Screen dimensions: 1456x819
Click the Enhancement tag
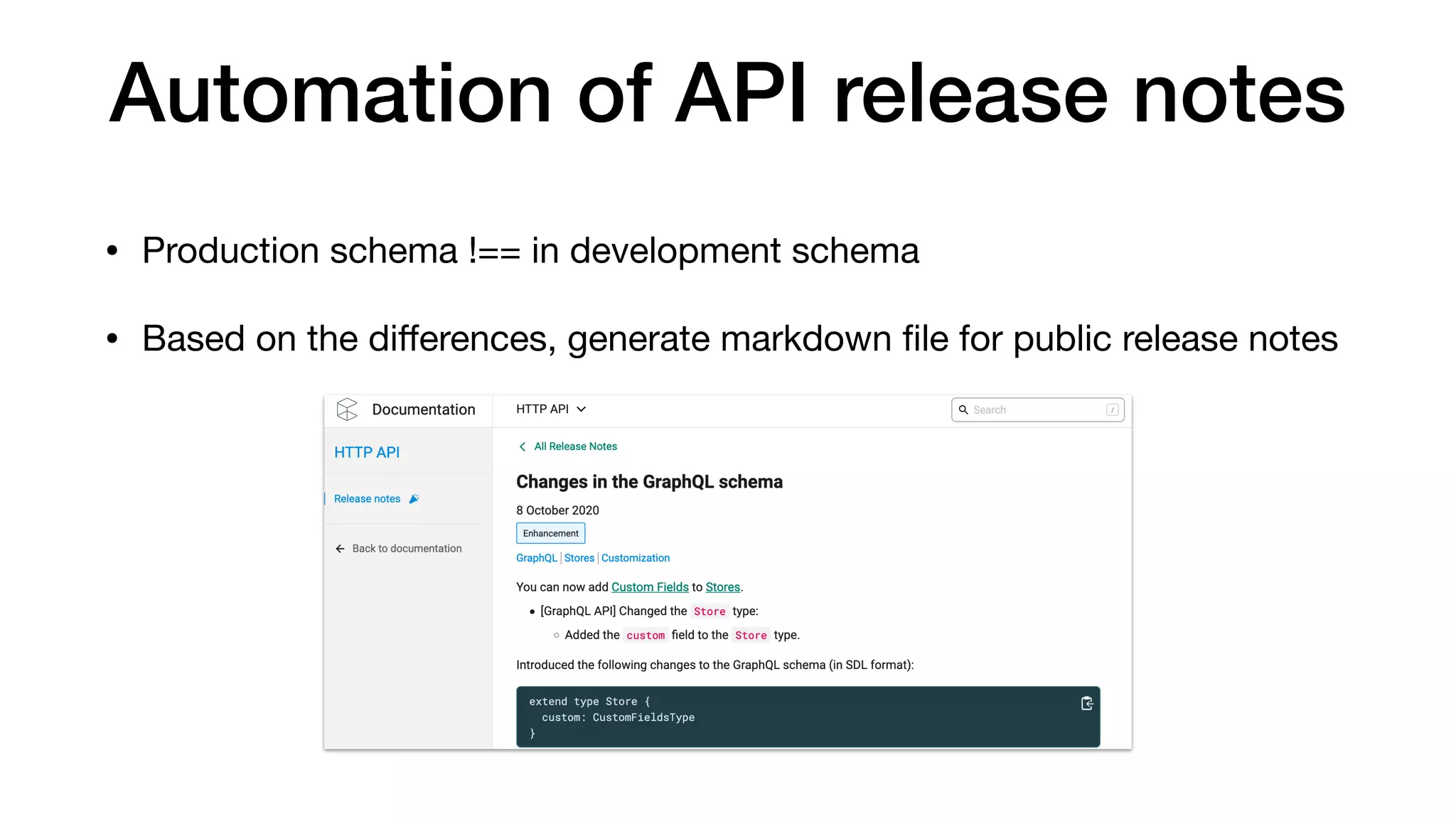[551, 533]
